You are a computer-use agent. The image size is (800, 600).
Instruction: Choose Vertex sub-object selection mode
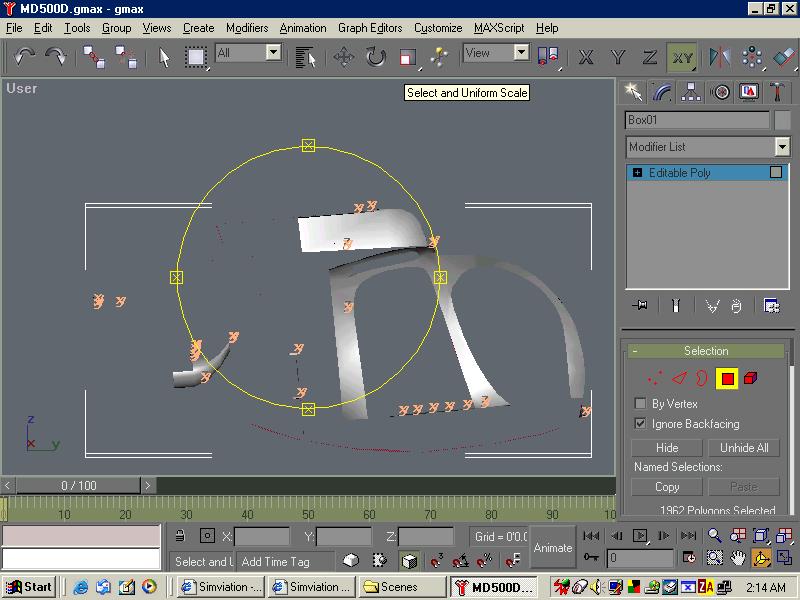click(x=654, y=379)
